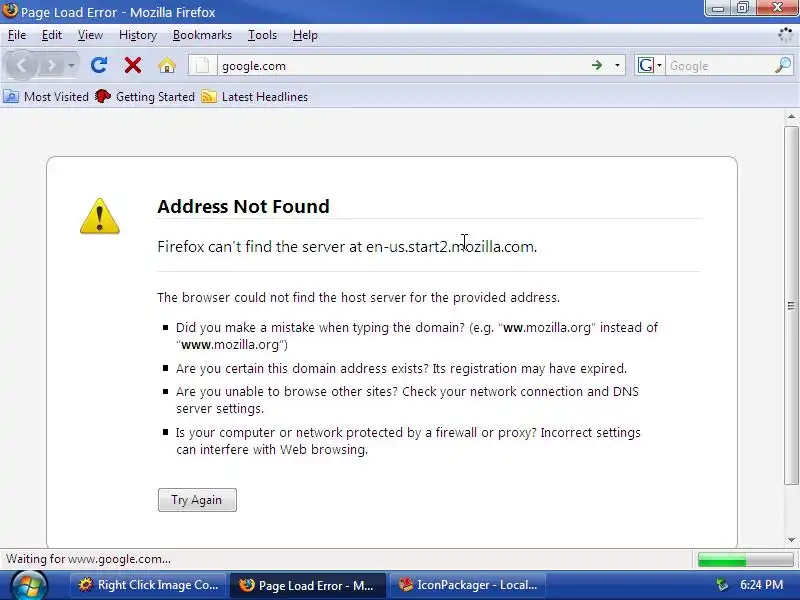800x600 pixels.
Task: Open the Most Visited bookmarks folder
Action: coord(46,96)
